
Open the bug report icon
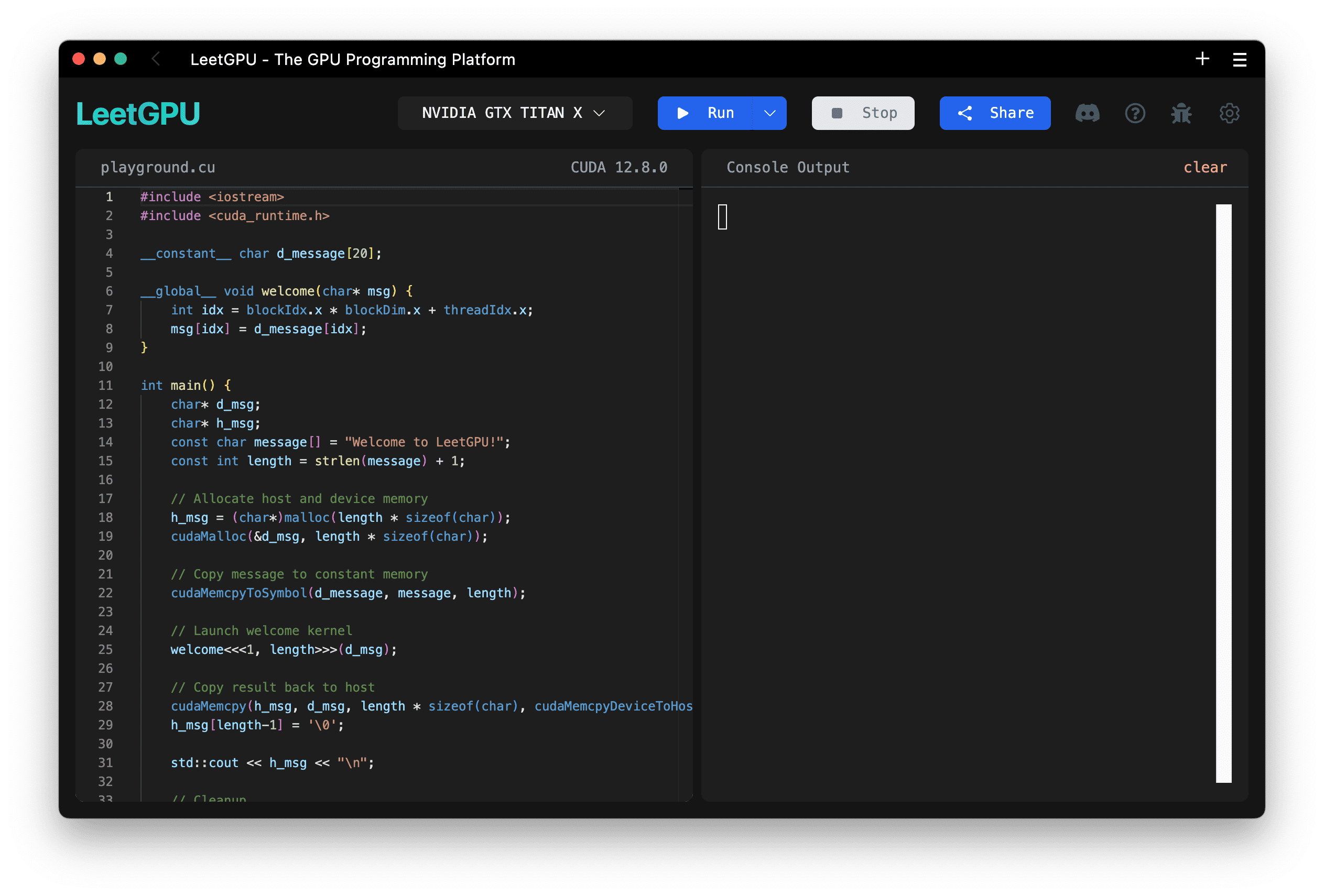coord(1181,113)
